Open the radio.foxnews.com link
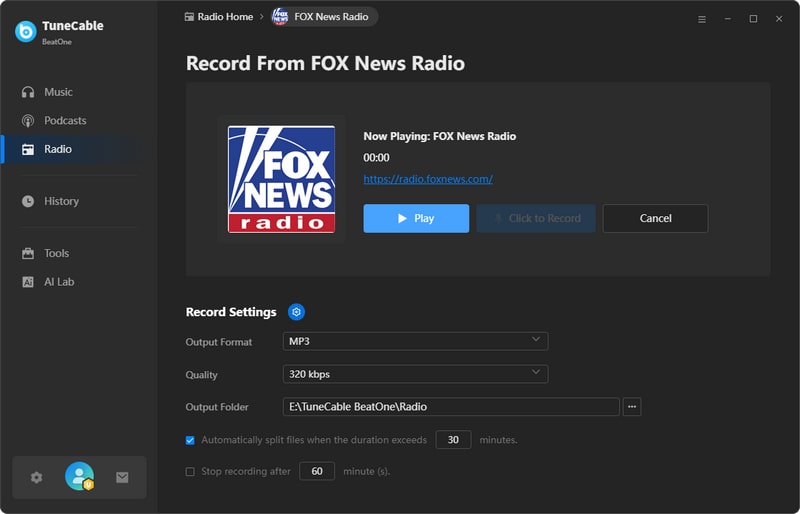The height and width of the screenshot is (514, 800). tap(428, 179)
